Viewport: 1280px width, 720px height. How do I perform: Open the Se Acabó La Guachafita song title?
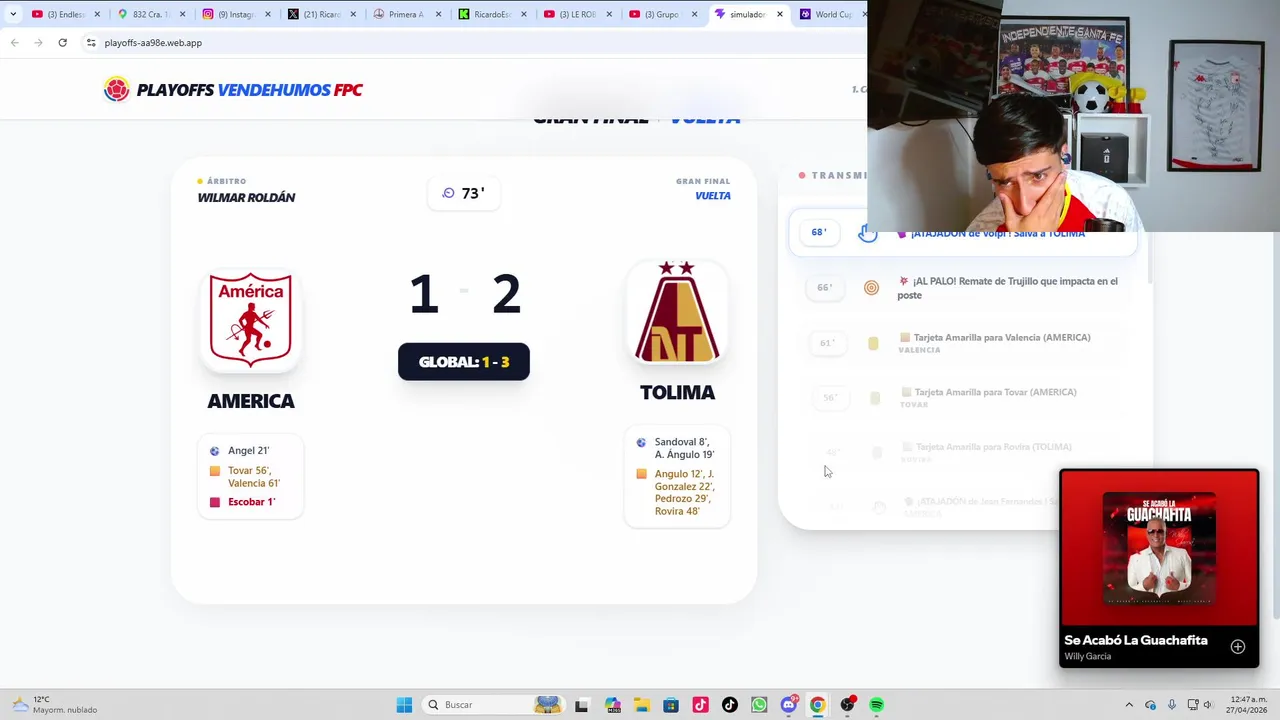[x=1136, y=640]
